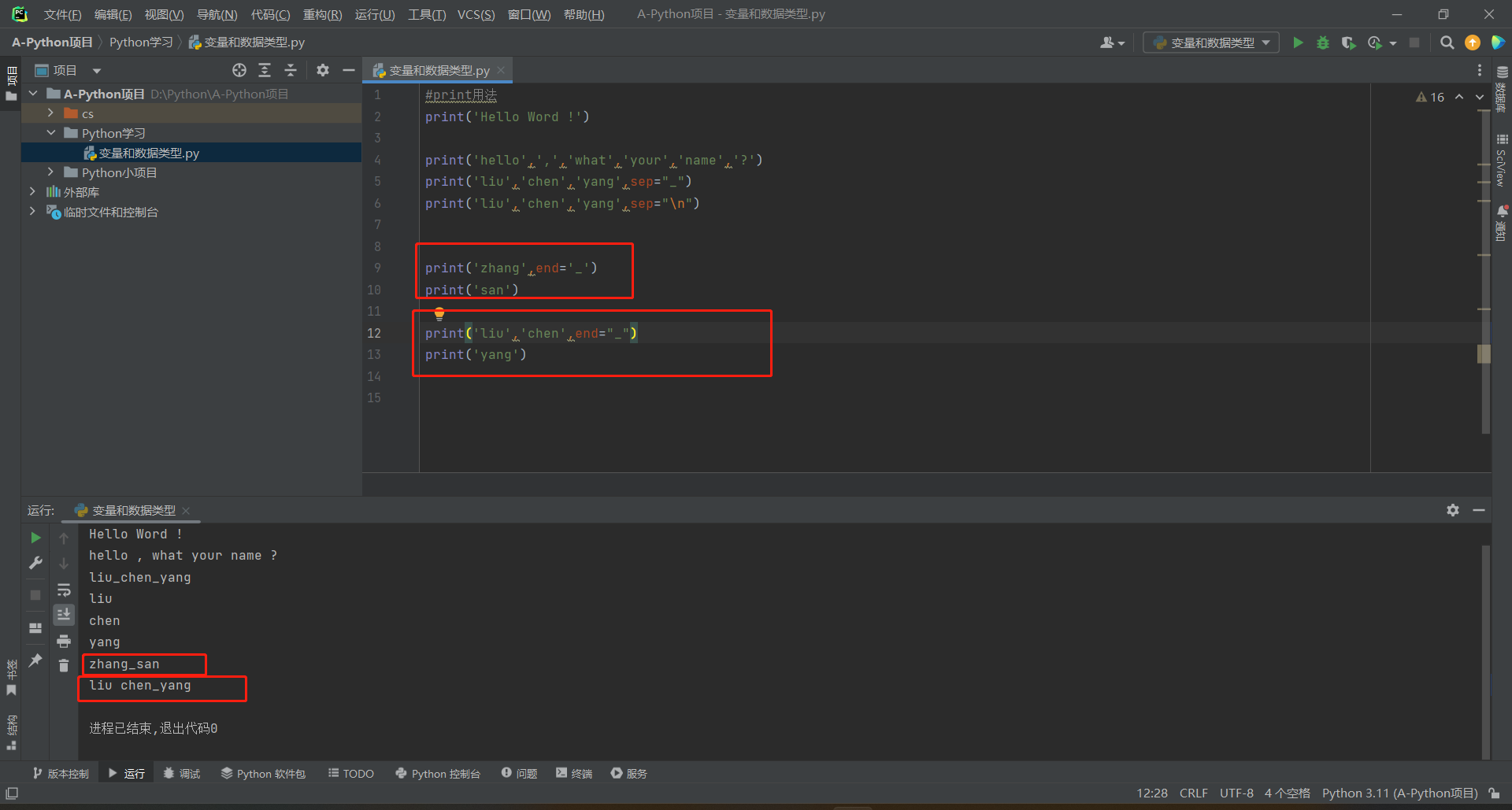This screenshot has width=1512, height=810.
Task: Click the green Run button in top toolbar
Action: pyautogui.click(x=1298, y=43)
